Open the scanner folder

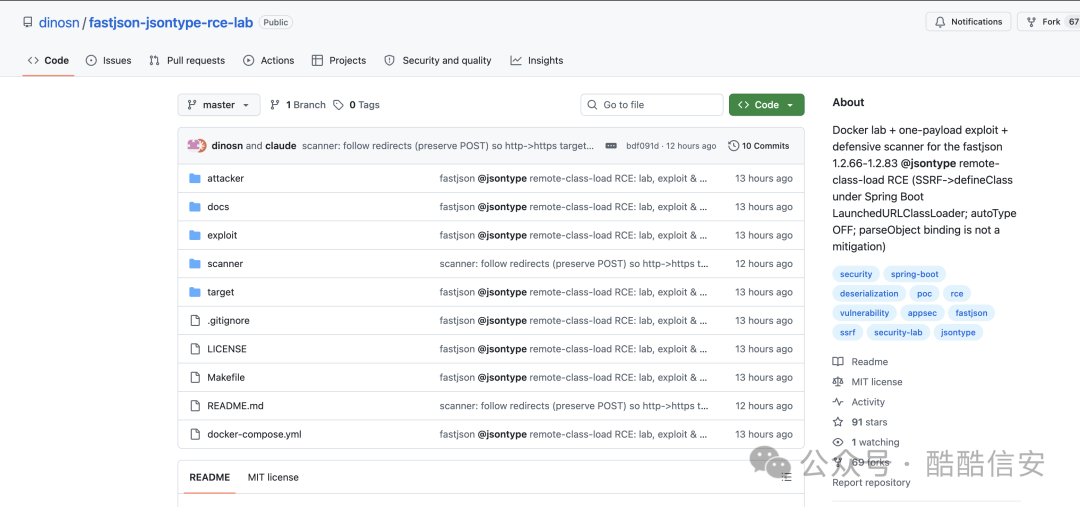(x=225, y=264)
